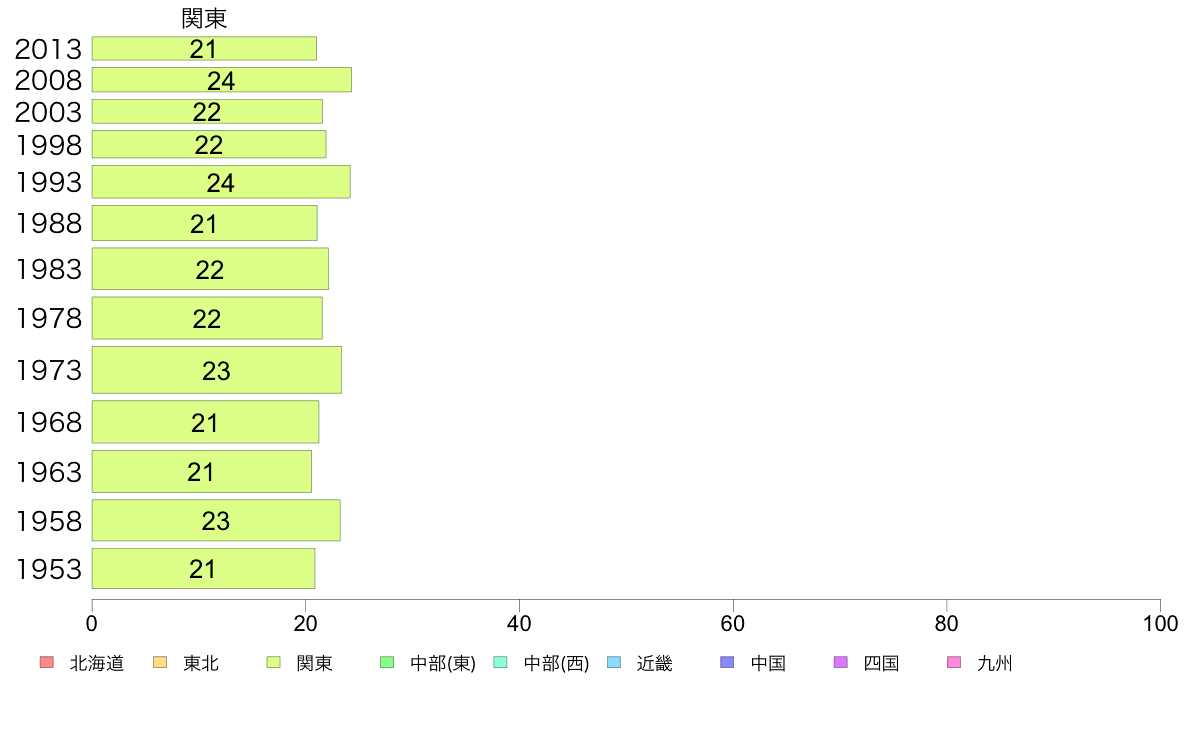Select the 1958 bar showing 23
Screen dimensions: 1188x736
click(216, 520)
